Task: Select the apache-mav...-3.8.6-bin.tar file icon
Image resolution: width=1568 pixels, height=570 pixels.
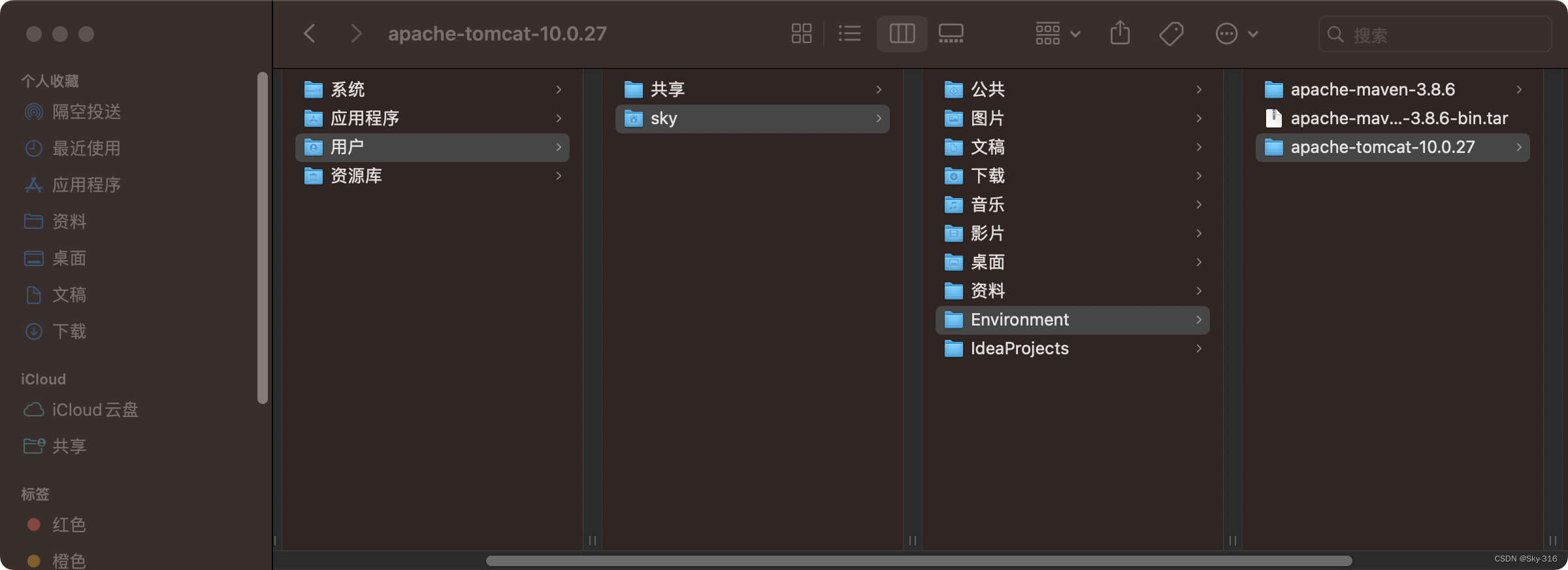Action: [x=1274, y=118]
